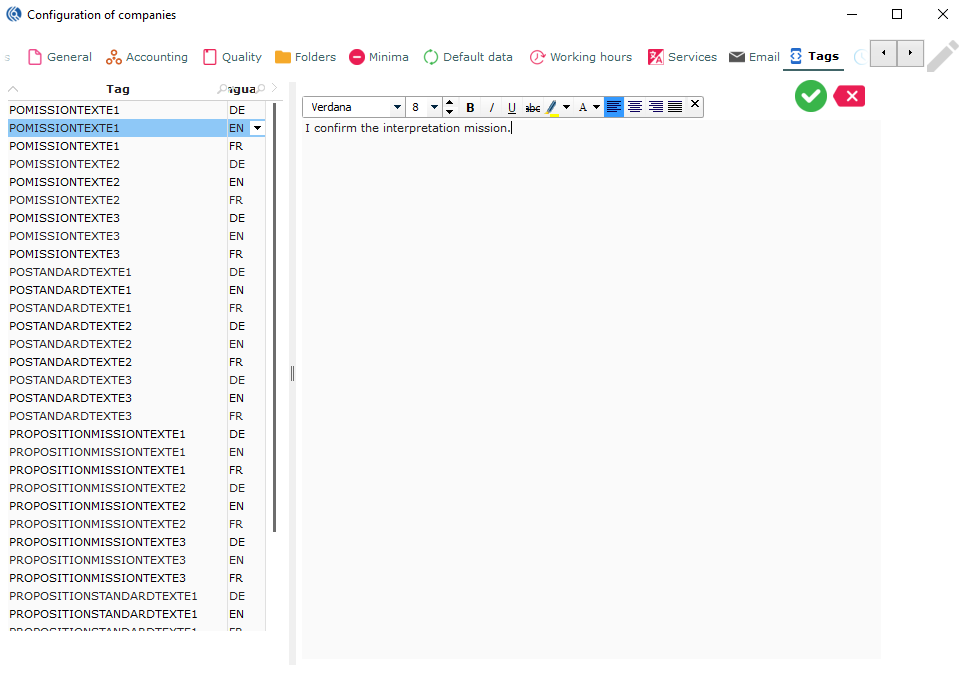Image resolution: width=961 pixels, height=674 pixels.
Task: Open the Verdana font name dropdown
Action: pos(397,107)
